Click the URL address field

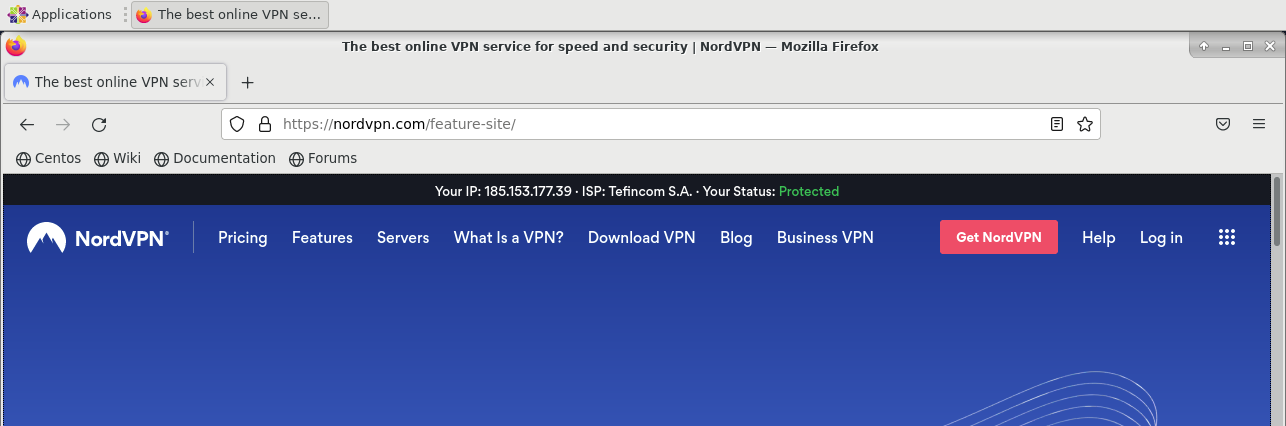pos(650,124)
